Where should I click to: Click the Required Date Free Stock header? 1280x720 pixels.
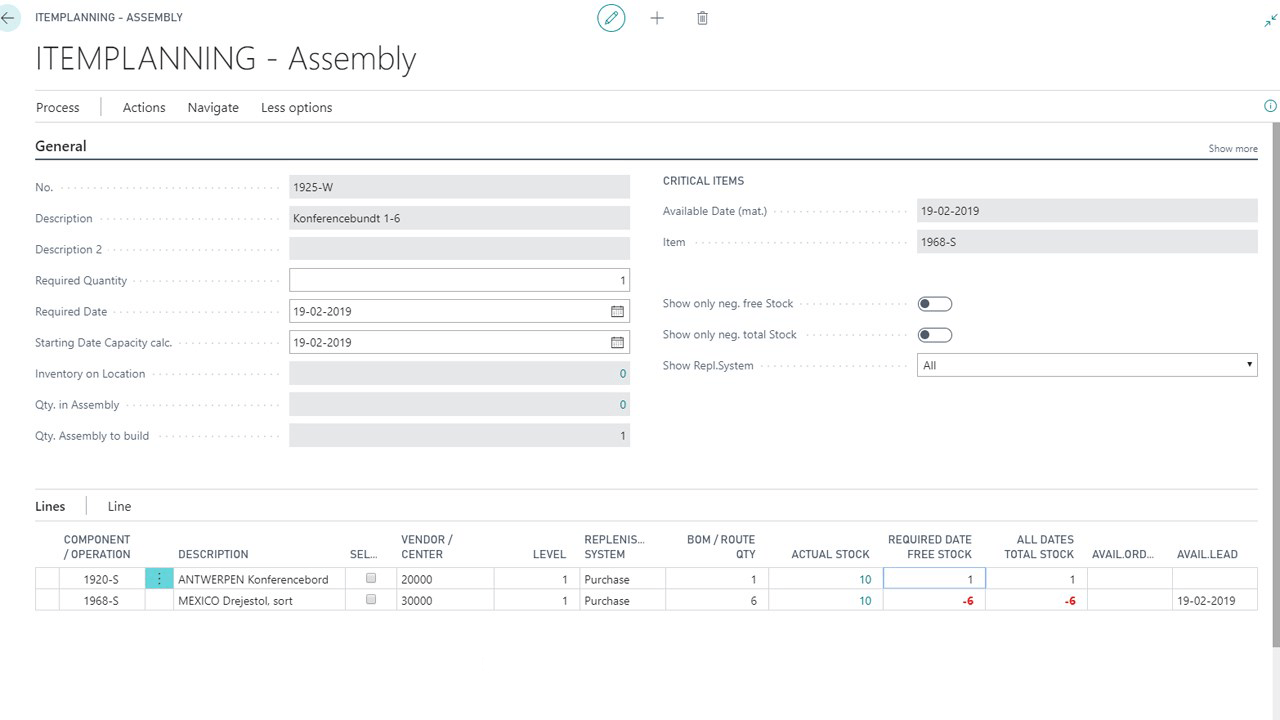929,547
